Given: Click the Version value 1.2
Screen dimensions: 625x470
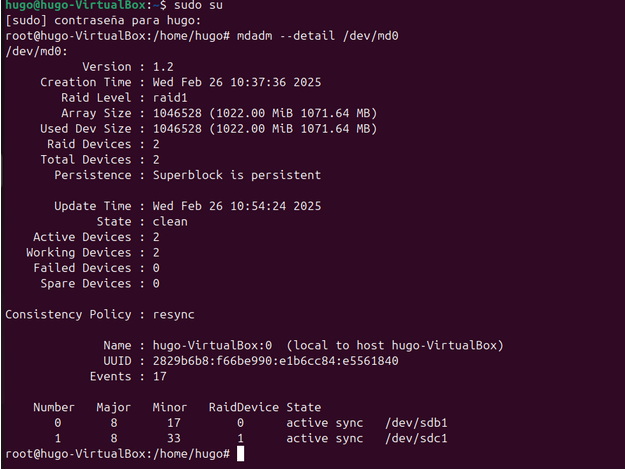Looking at the screenshot, I should coord(164,67).
